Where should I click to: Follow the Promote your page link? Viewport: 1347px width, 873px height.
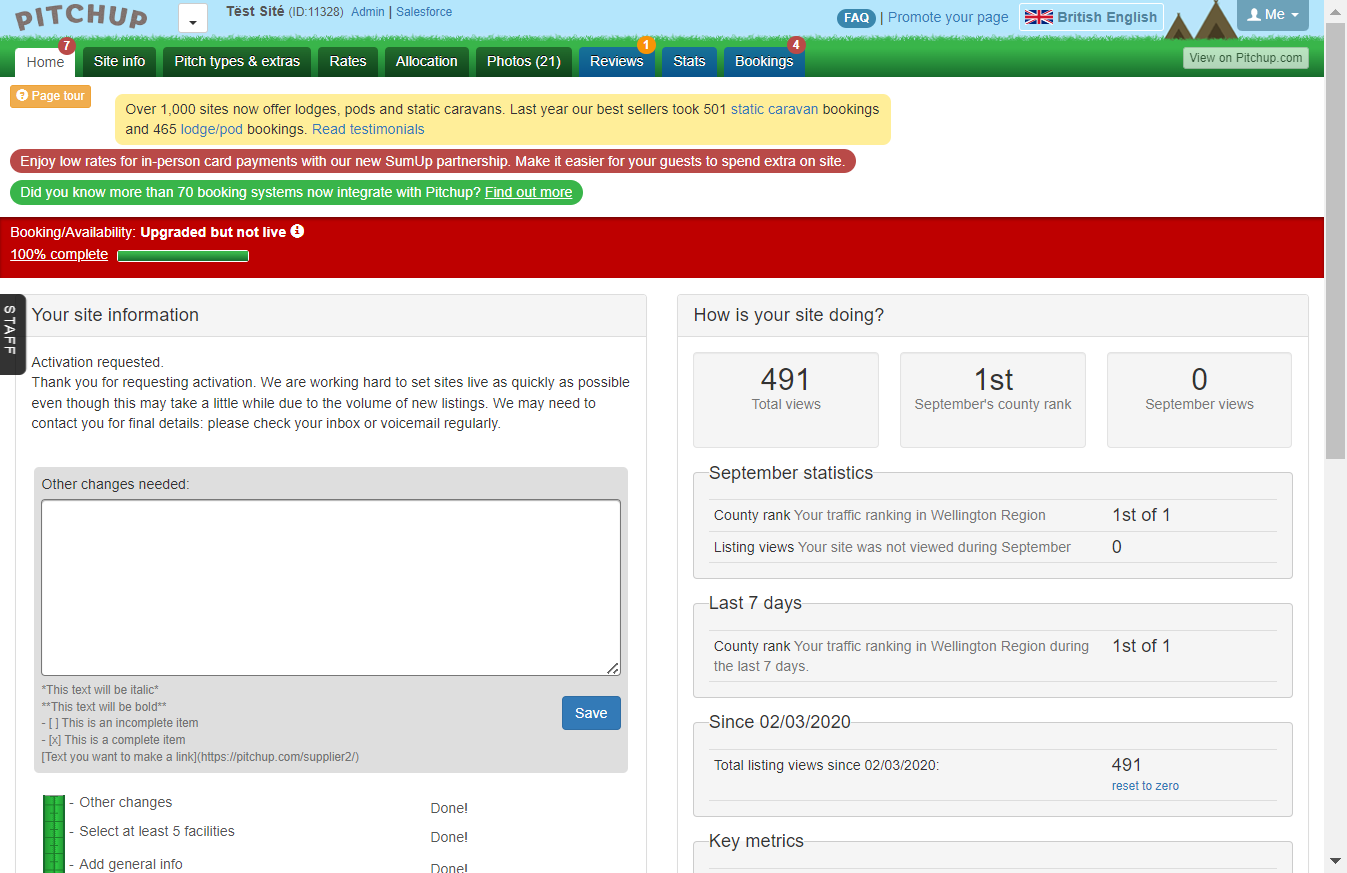tap(948, 17)
